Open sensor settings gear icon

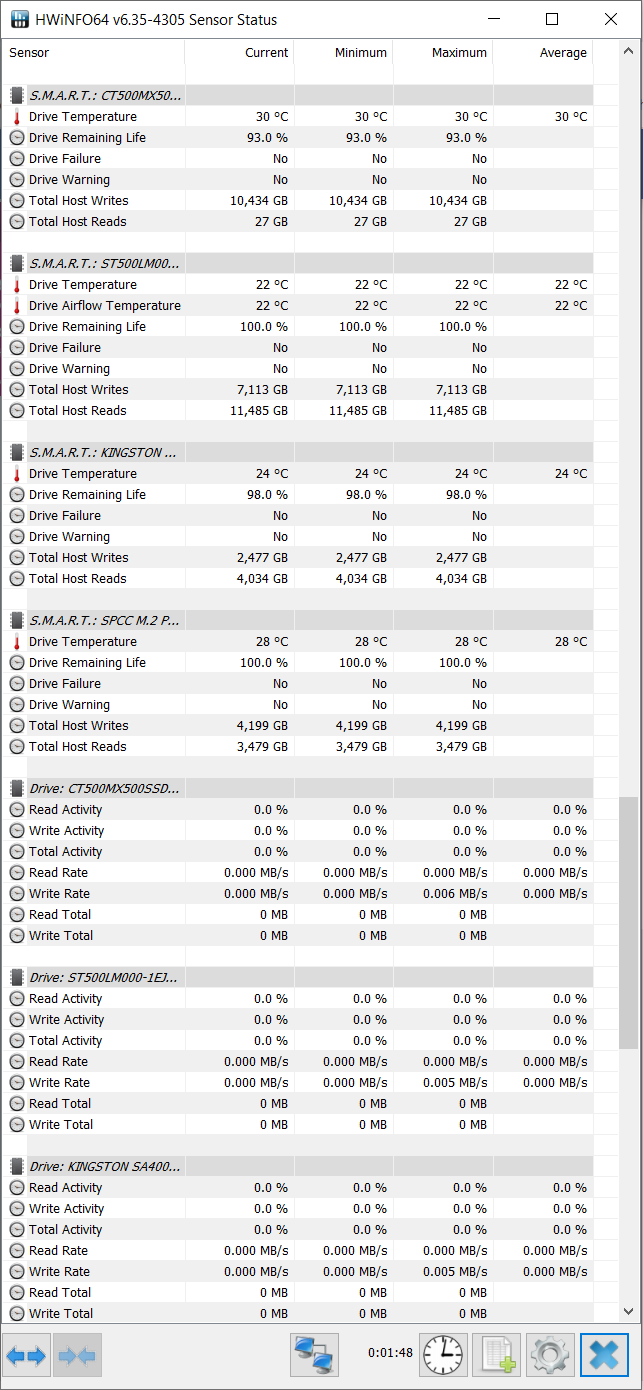(x=550, y=1356)
